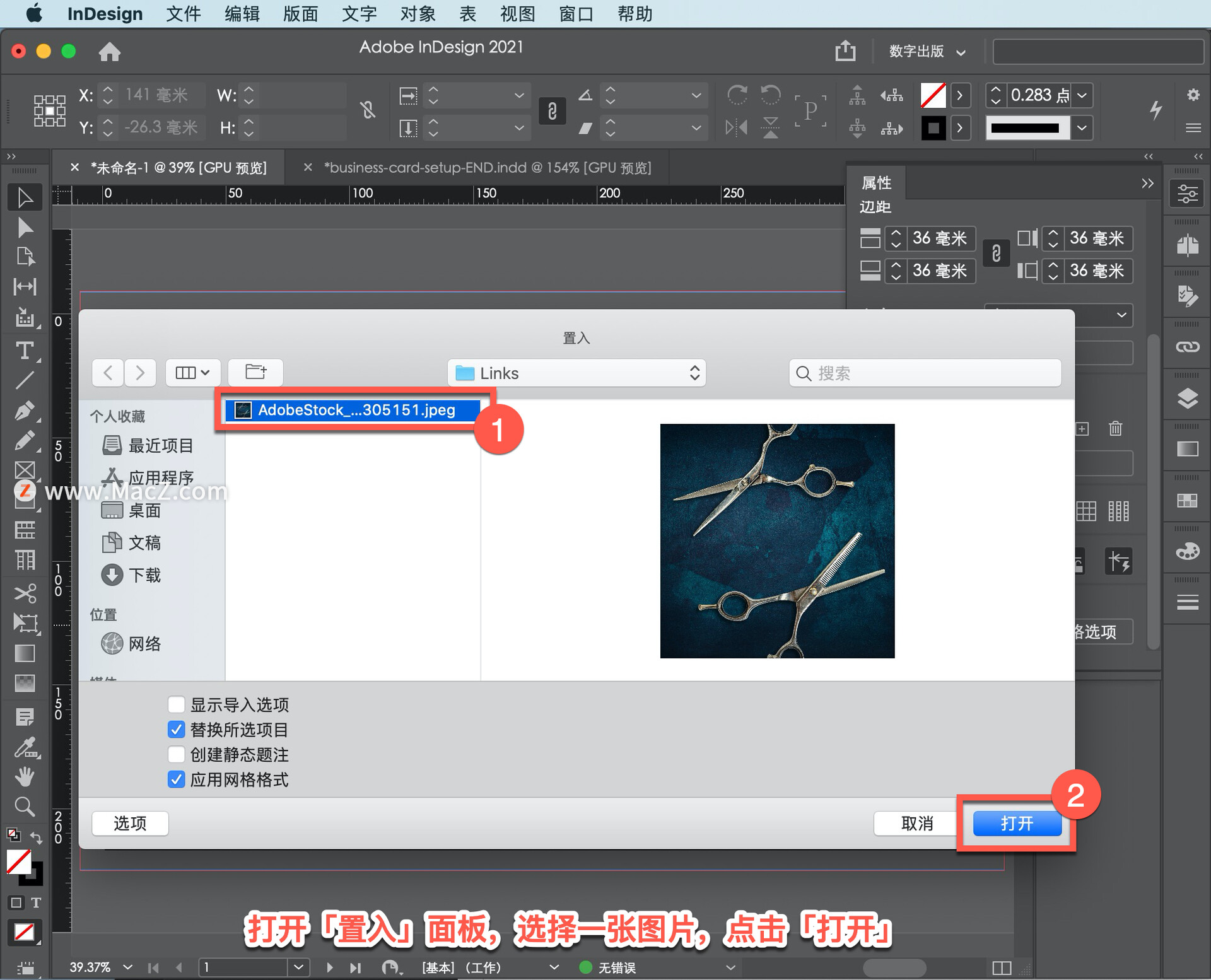Go back in the Place dialog
Screen dimensions: 1211x980
[x=108, y=373]
